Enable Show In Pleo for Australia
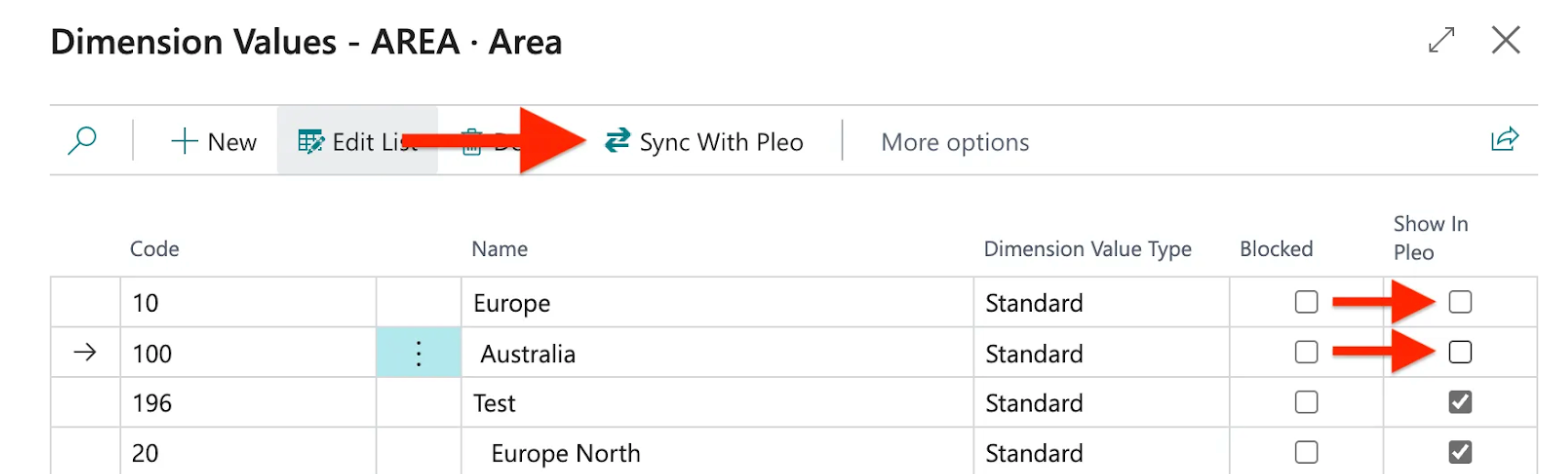This screenshot has height=474, width=1544. pos(1460,352)
